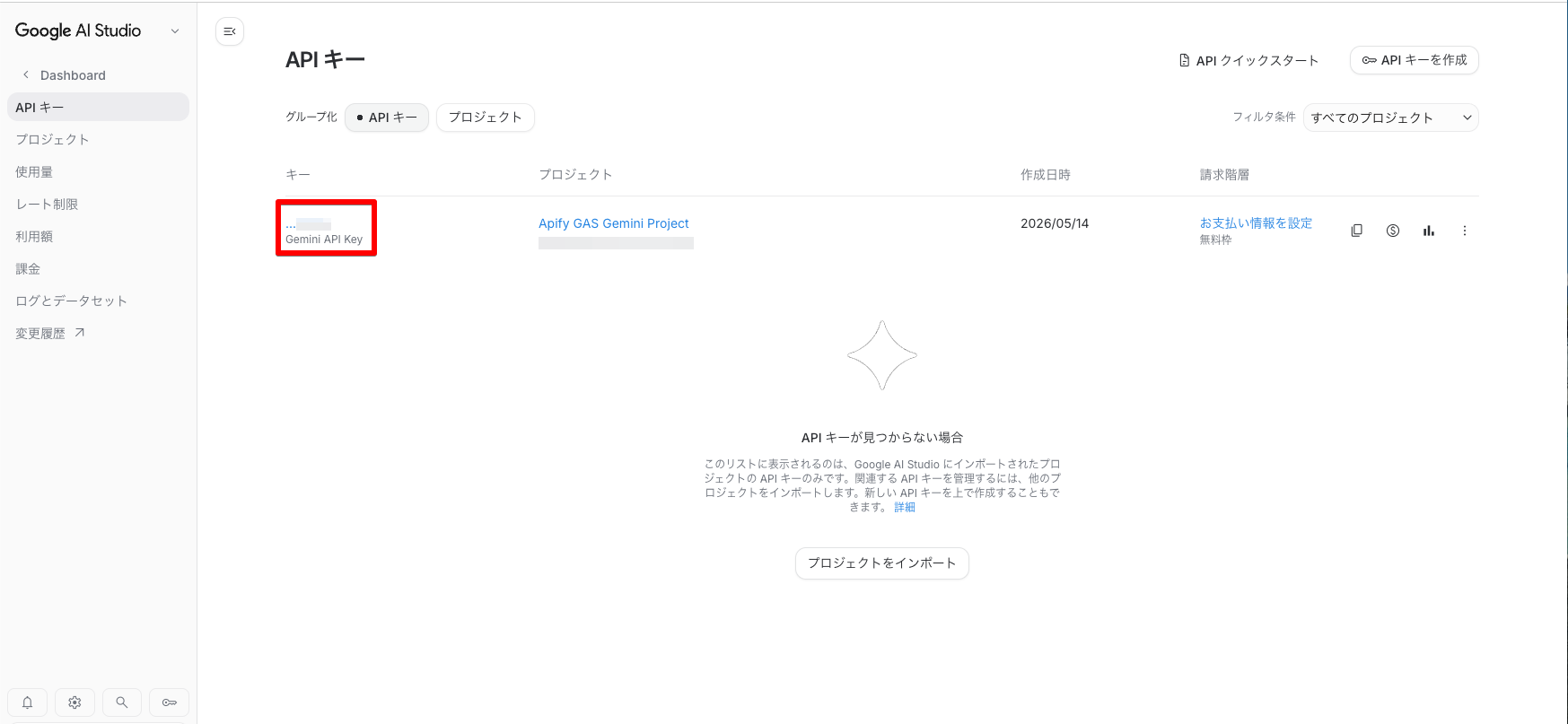Copy the Gemini API Key with the copy icon
This screenshot has width=1568, height=724.
point(1356,231)
